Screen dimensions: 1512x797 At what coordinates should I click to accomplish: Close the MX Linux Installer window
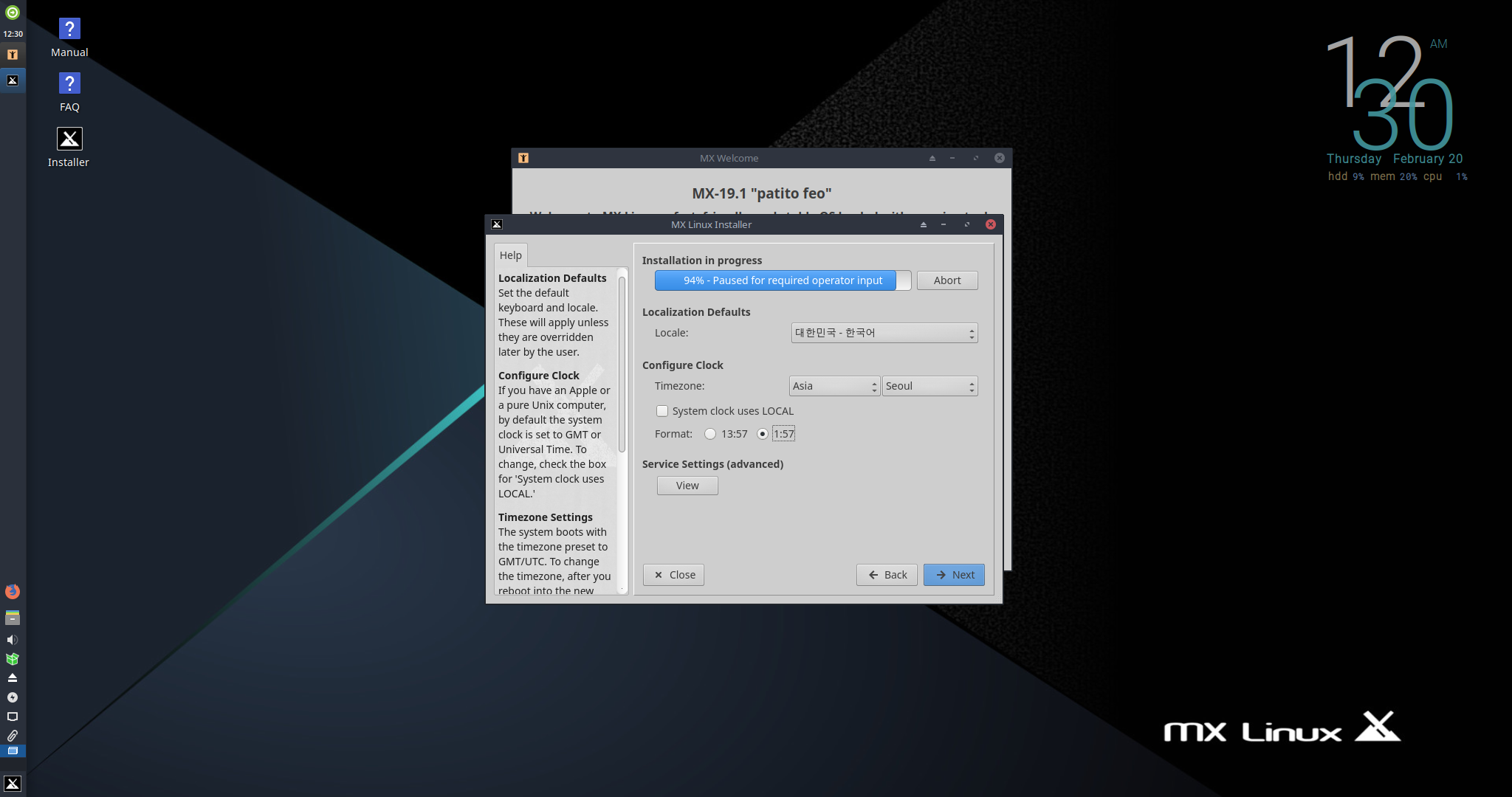point(991,224)
